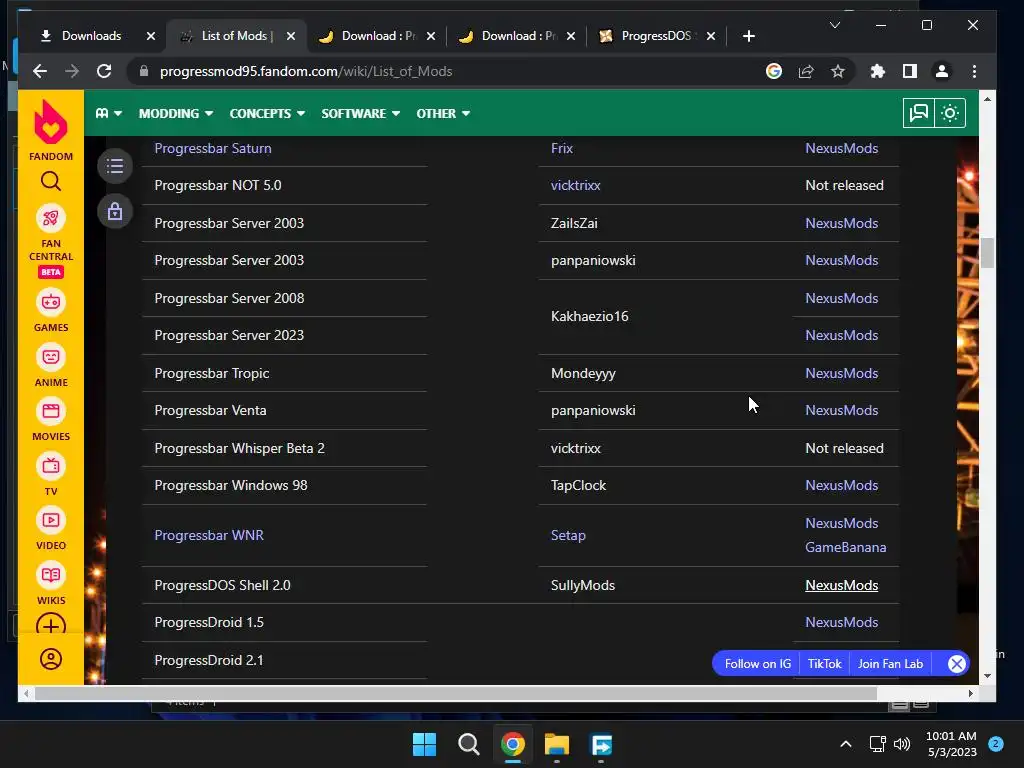Click Google icon in address bar
1024x768 pixels.
774,71
